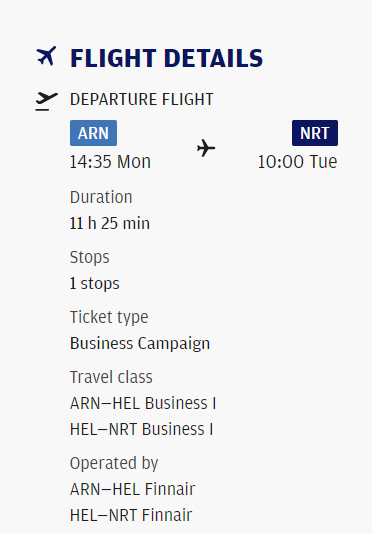Select the NRT airport badge
The height and width of the screenshot is (534, 372).
pyautogui.click(x=315, y=133)
